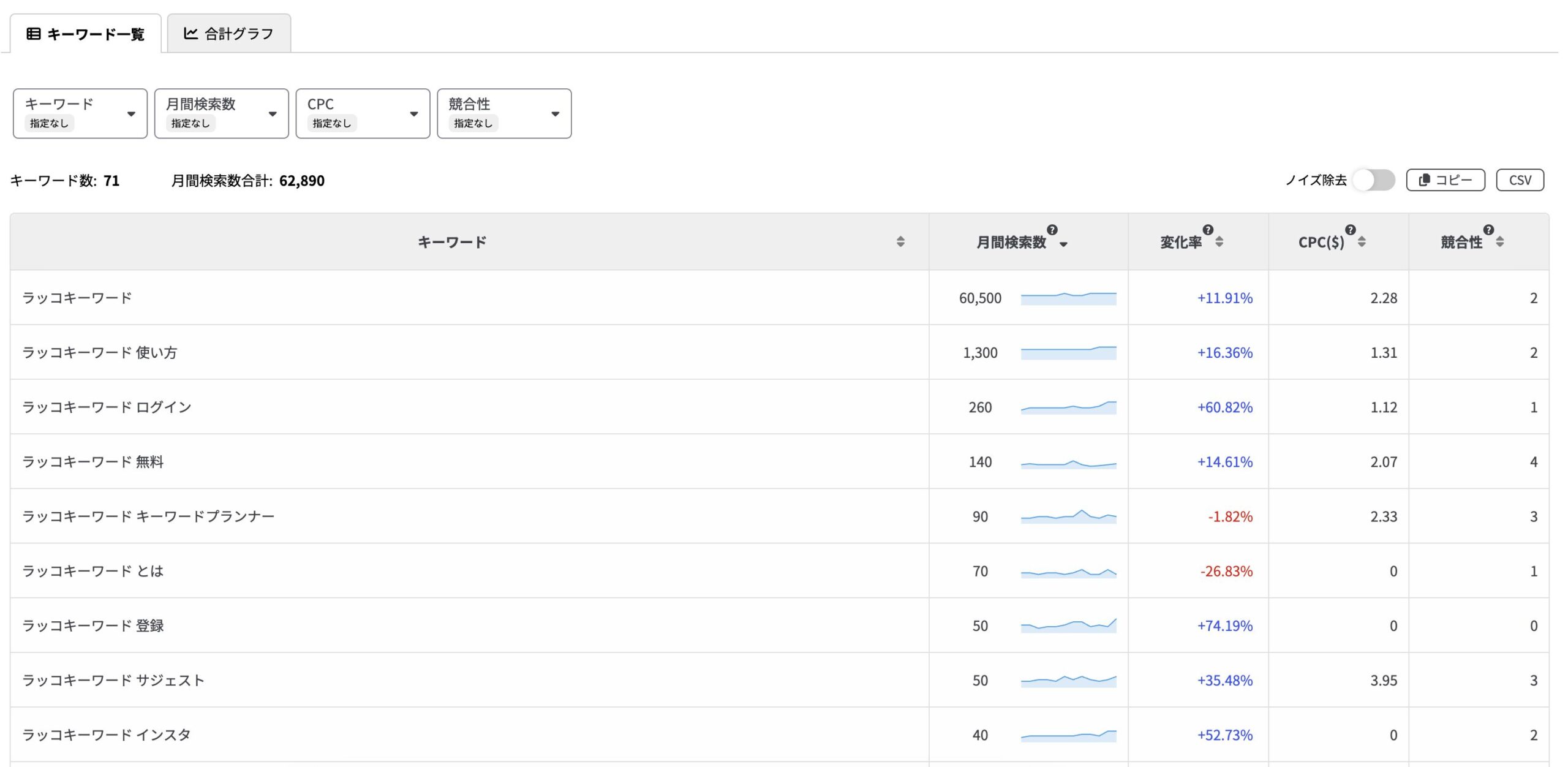Screen dimensions: 1568x767
Task: Click the CPC value 2.33
Action: pyautogui.click(x=1384, y=516)
